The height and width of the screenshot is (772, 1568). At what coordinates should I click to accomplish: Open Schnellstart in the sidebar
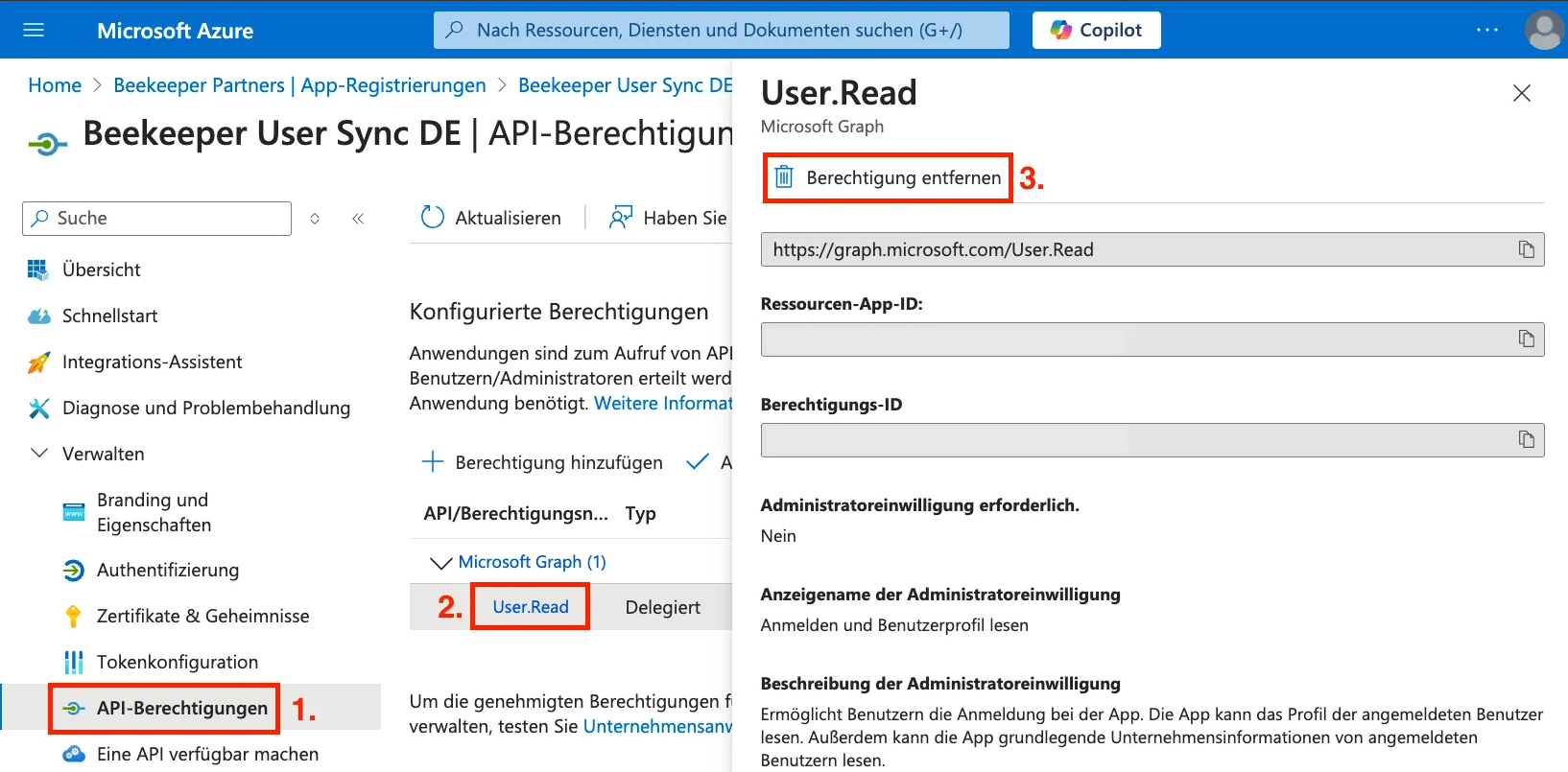pyautogui.click(x=109, y=316)
